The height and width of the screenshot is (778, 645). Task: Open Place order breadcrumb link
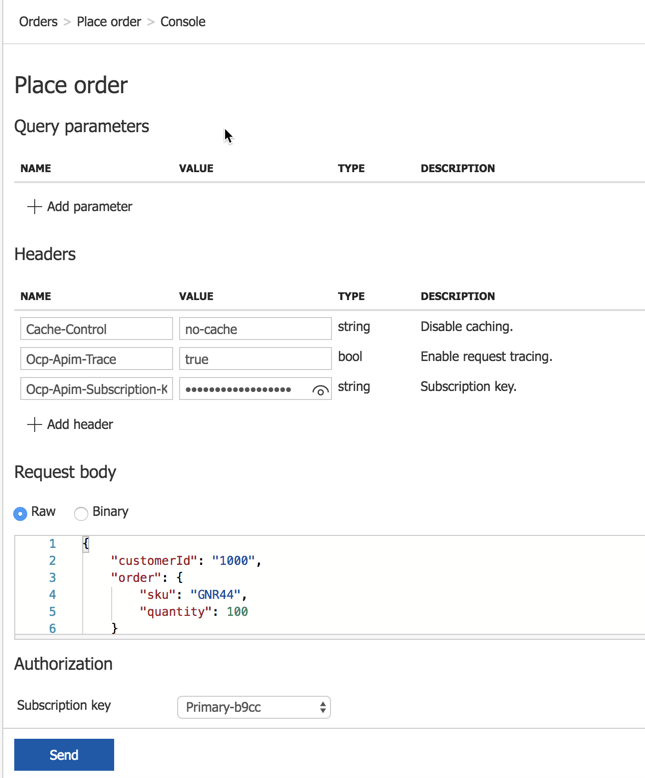point(109,21)
